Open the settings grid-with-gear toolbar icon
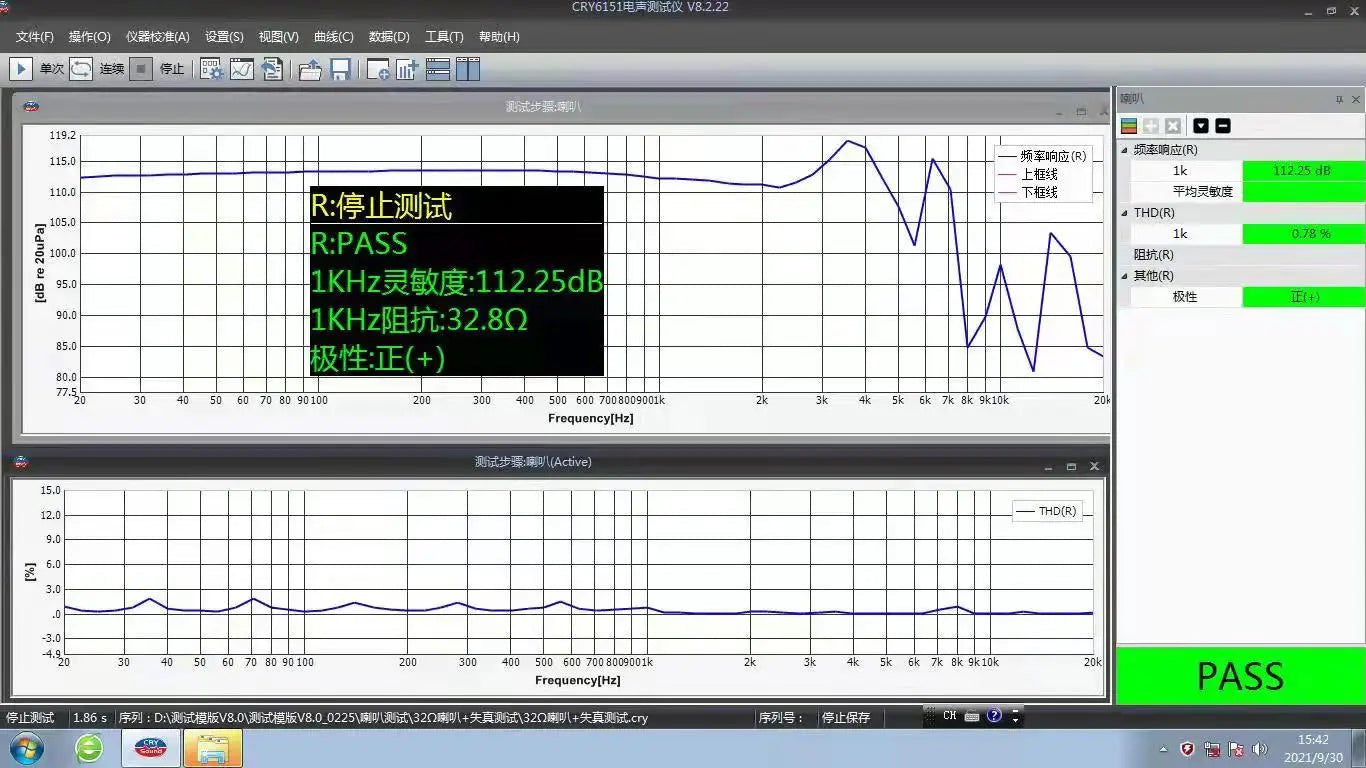Viewport: 1366px width, 768px height. coord(212,69)
